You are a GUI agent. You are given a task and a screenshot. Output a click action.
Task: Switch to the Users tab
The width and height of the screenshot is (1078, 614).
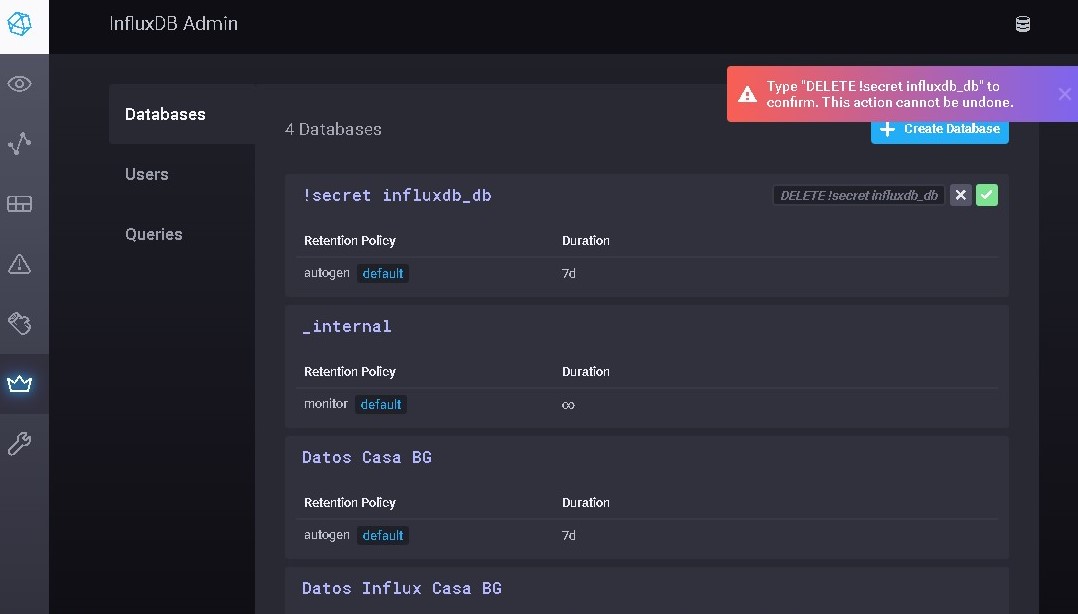182,174
